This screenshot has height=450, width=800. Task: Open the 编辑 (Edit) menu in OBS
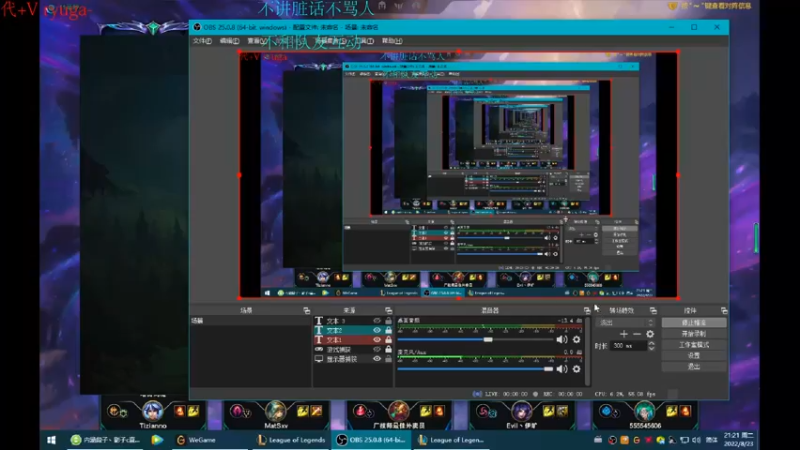[x=229, y=41]
